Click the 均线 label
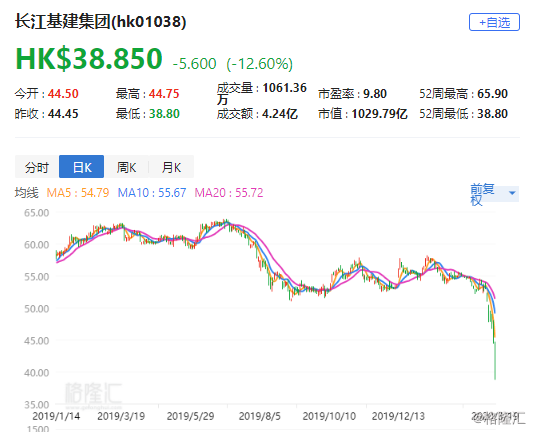The height and width of the screenshot is (432, 533). [27, 193]
